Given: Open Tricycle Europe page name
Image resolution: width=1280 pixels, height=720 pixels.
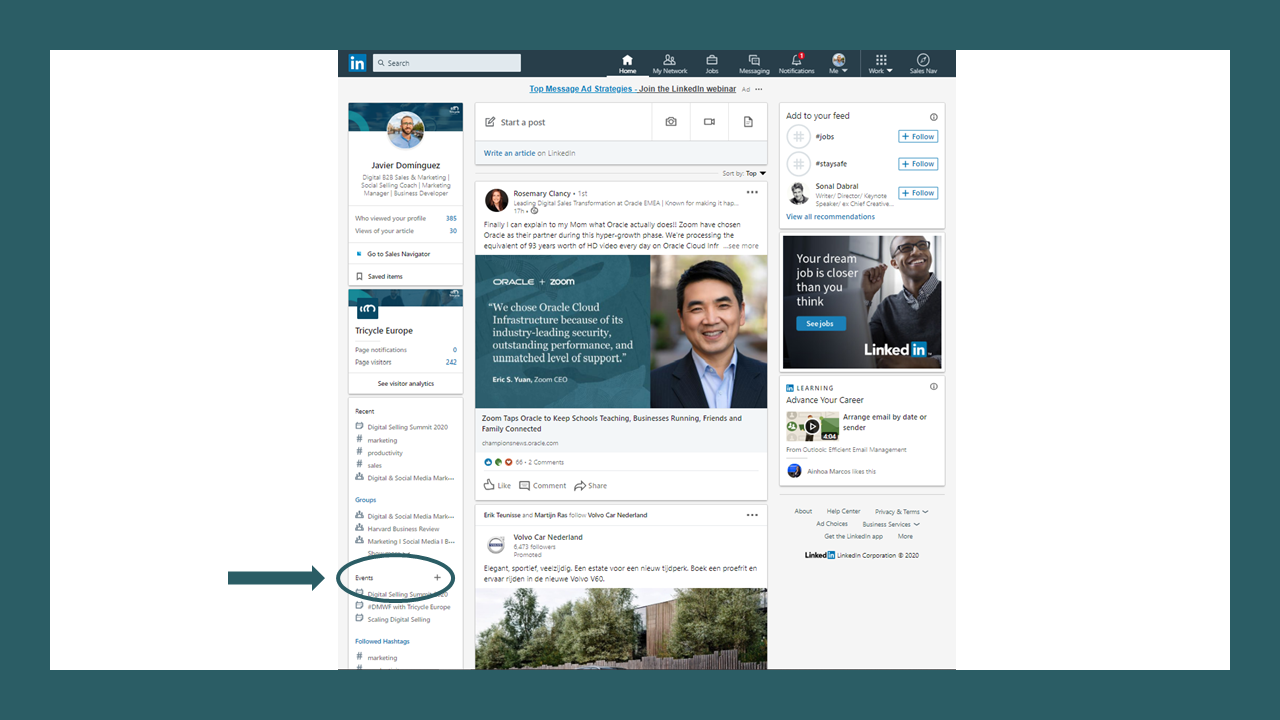Looking at the screenshot, I should point(384,331).
